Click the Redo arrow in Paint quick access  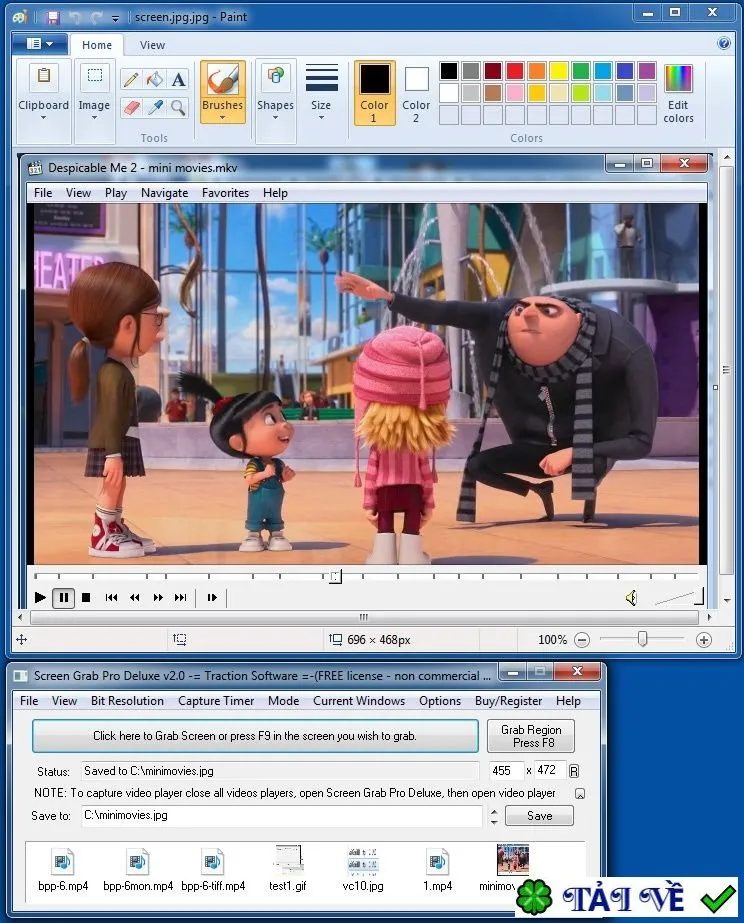coord(96,18)
